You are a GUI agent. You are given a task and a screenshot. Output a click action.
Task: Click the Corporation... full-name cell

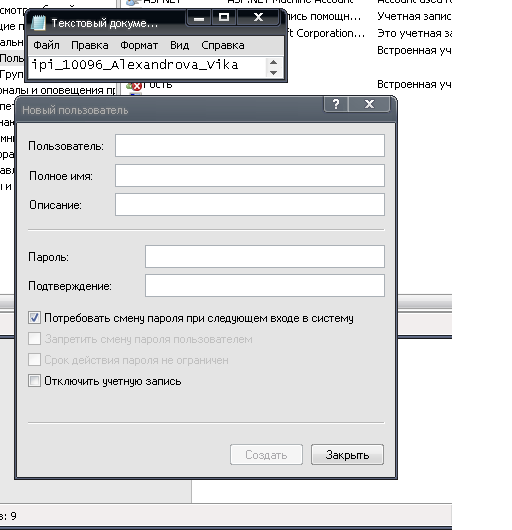[x=326, y=33]
